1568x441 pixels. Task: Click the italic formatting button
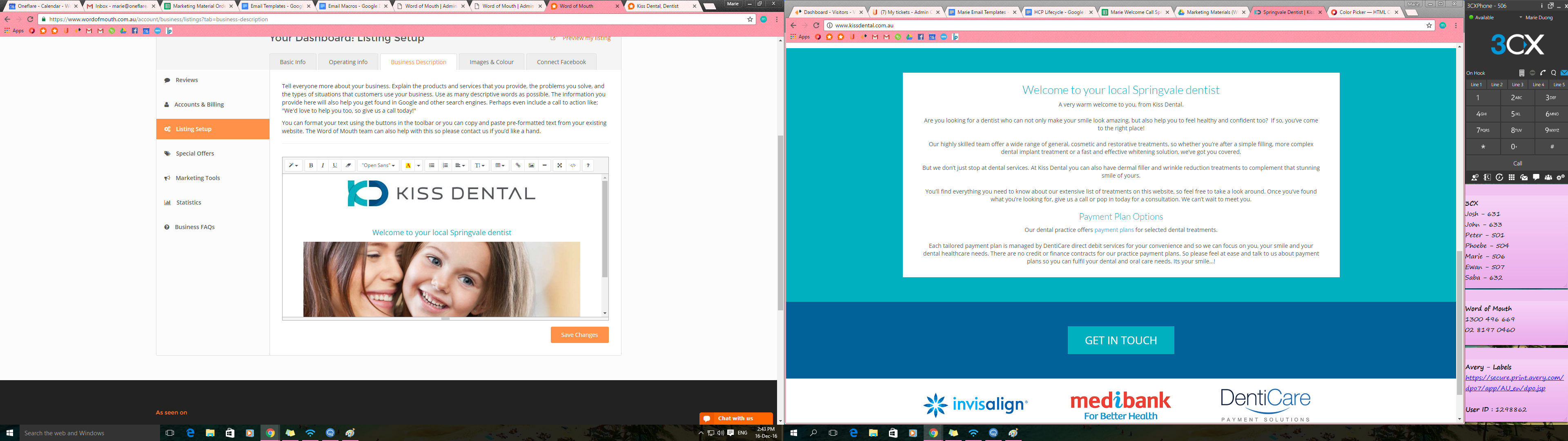(x=323, y=166)
